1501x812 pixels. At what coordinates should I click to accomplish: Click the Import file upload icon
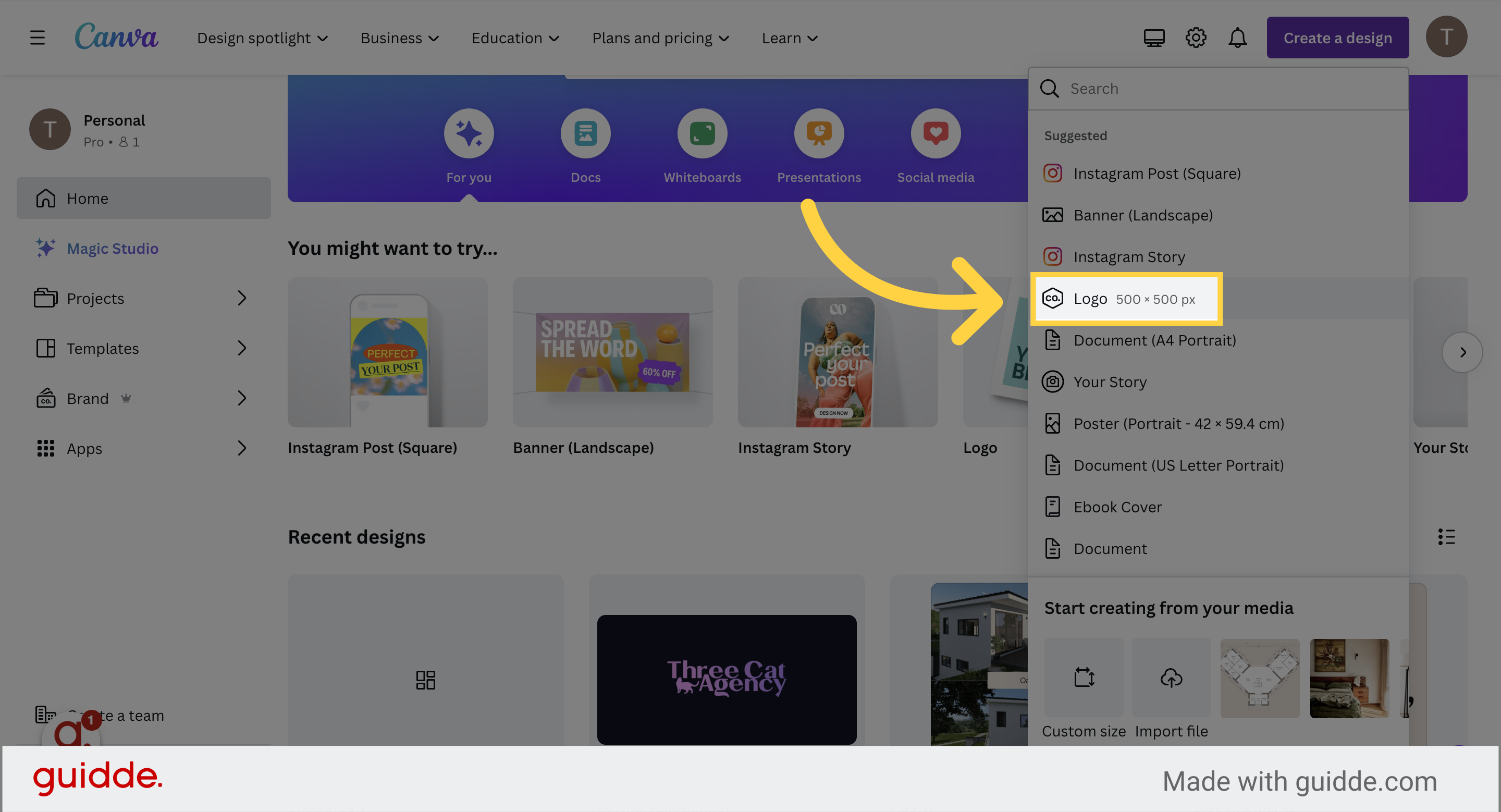[x=1171, y=678]
